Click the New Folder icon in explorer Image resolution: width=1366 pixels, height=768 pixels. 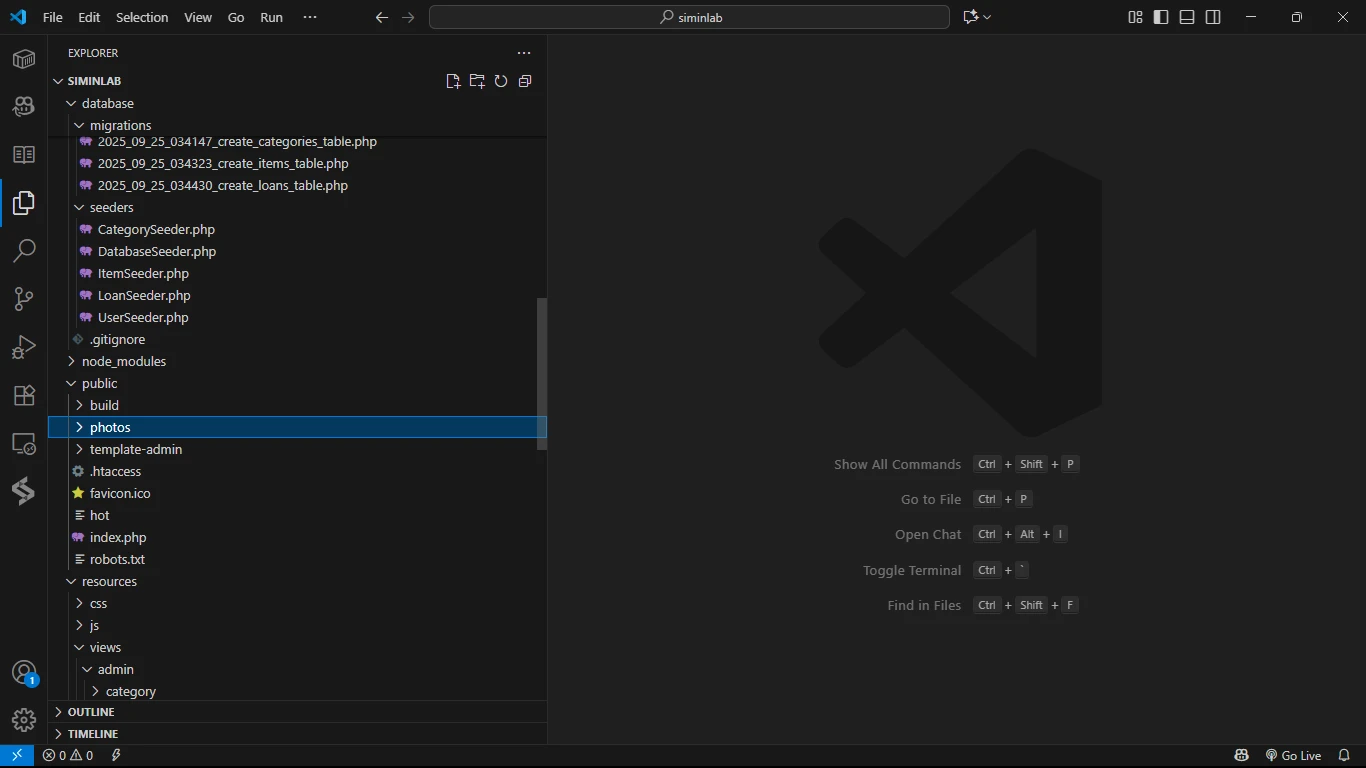pyautogui.click(x=477, y=81)
